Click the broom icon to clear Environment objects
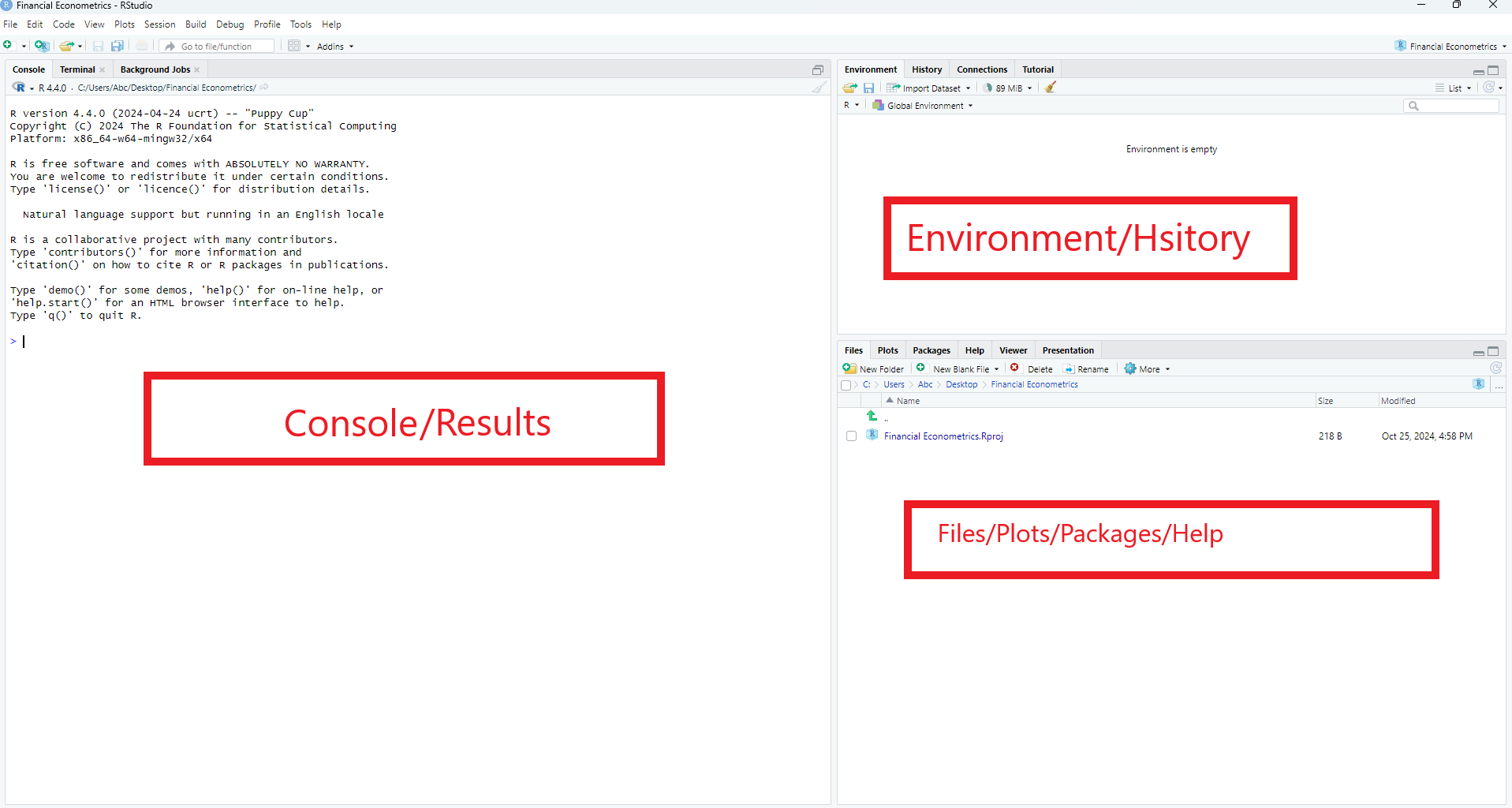This screenshot has height=808, width=1512. 1051,88
